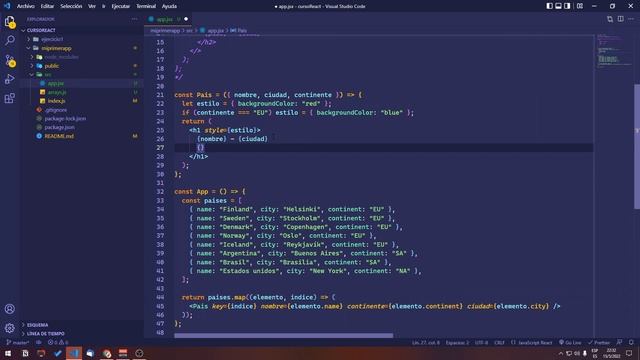Toggle bottom panel layout icon
Image resolution: width=640 pixels, height=360 pixels.
tap(558, 6)
